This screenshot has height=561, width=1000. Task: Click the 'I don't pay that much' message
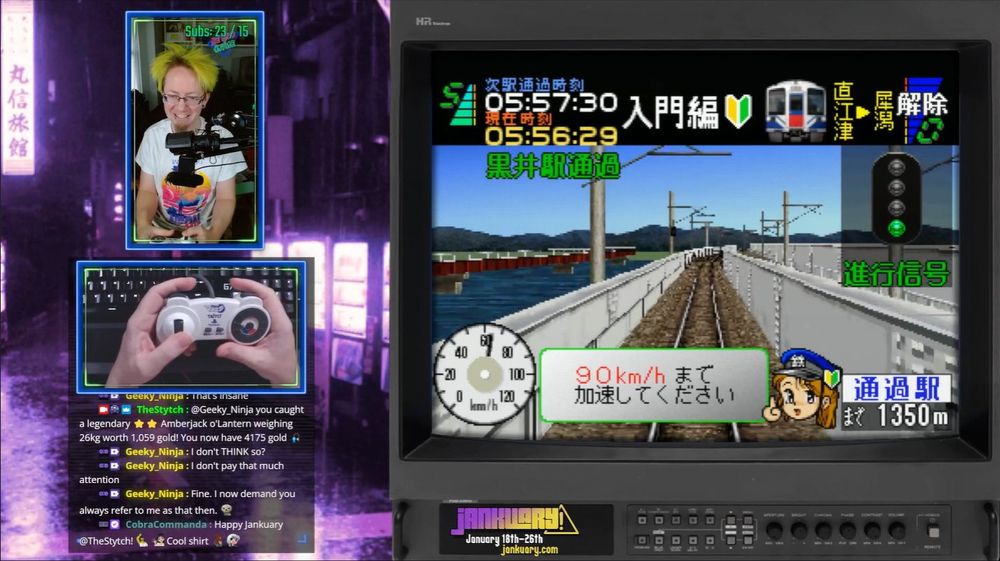[x=237, y=465]
